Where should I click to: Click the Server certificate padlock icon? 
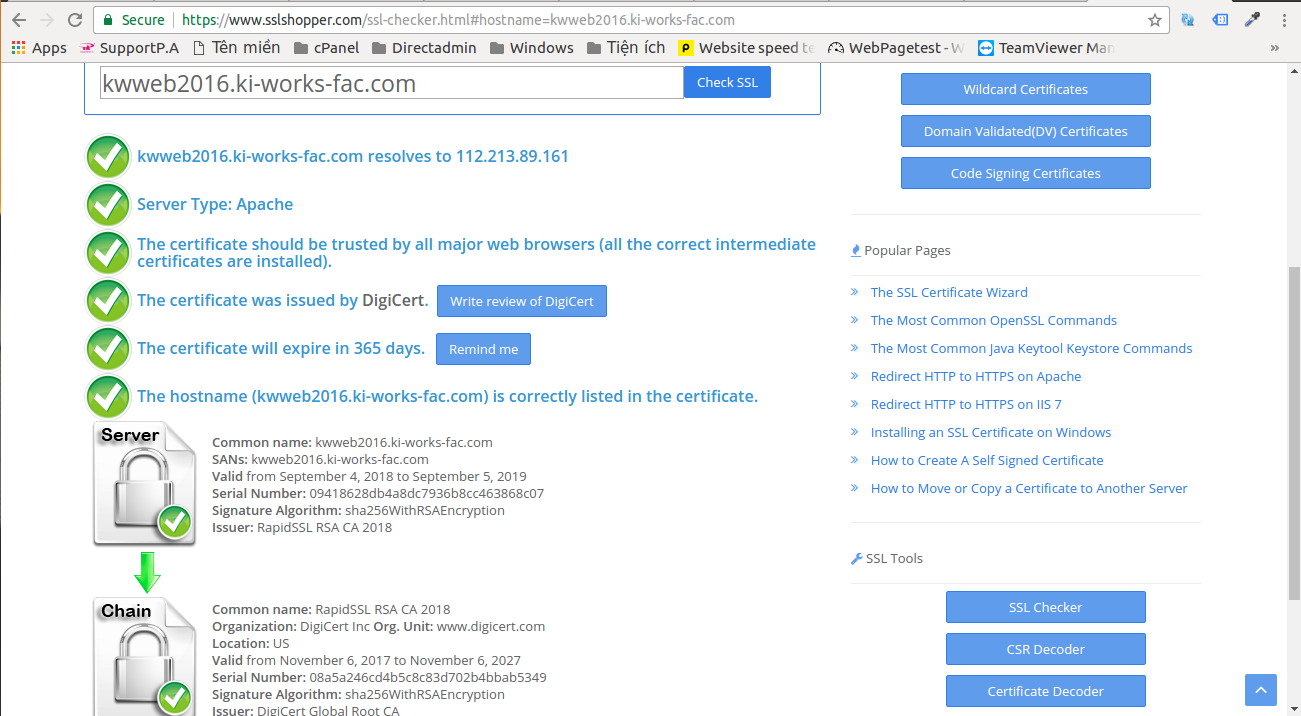[144, 484]
